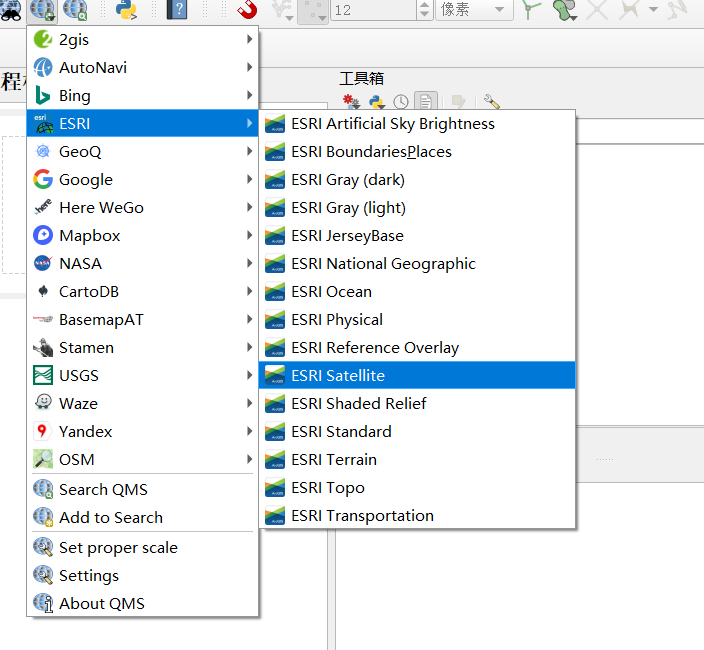This screenshot has width=704, height=650.
Task: Add ESRI JerseyBase layer
Action: point(417,235)
